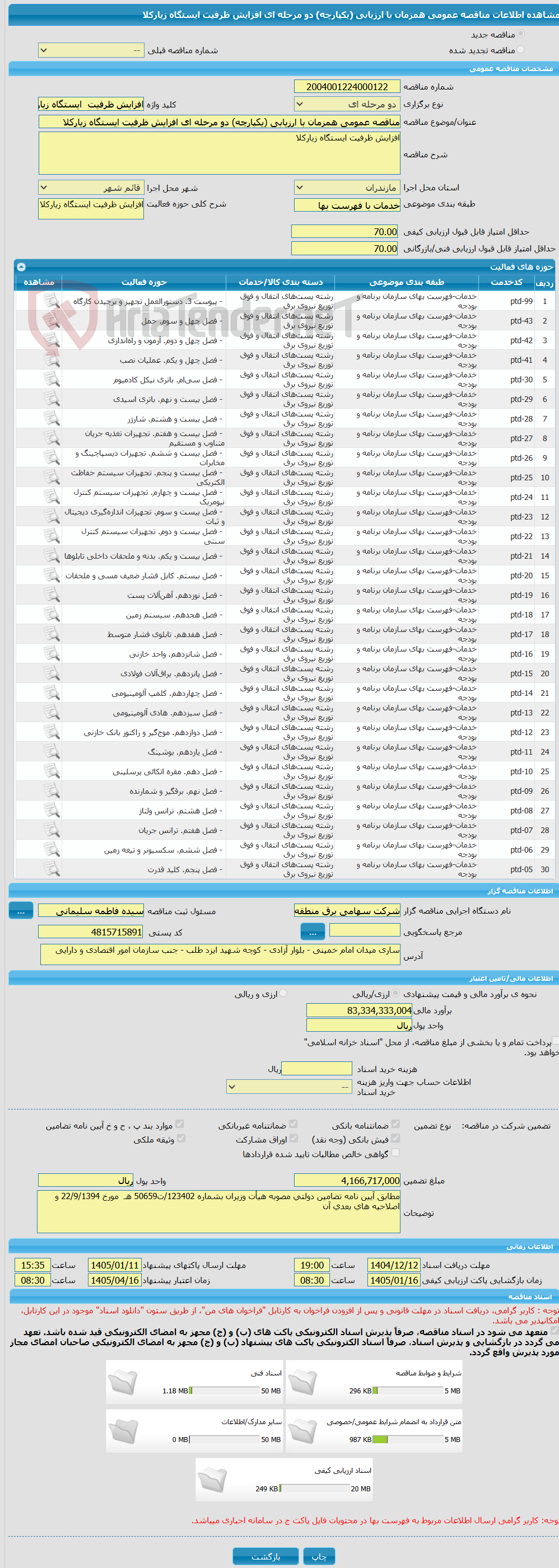Click the شرایط و ضوابط size progress bar
The height and width of the screenshot is (1568, 559).
[407, 1391]
